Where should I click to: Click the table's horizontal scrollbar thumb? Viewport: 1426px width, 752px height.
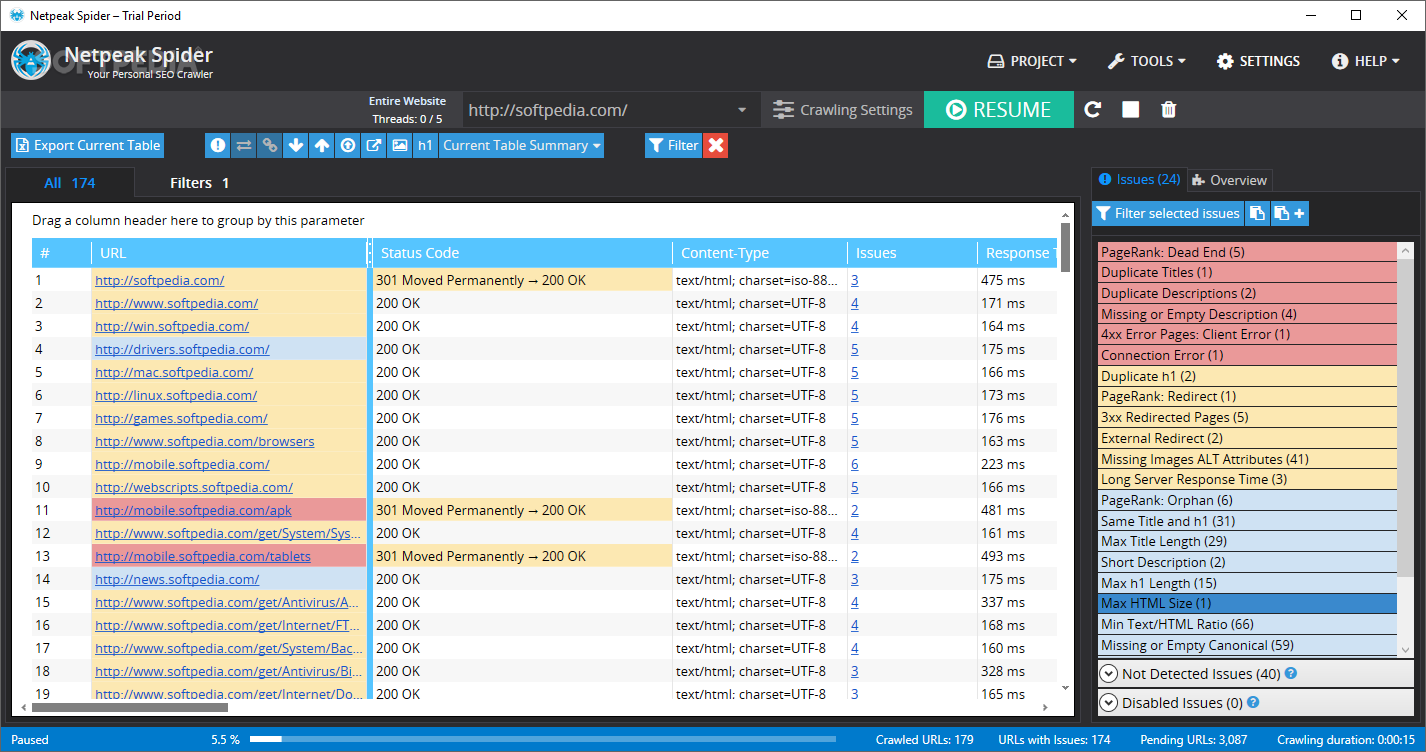click(130, 707)
